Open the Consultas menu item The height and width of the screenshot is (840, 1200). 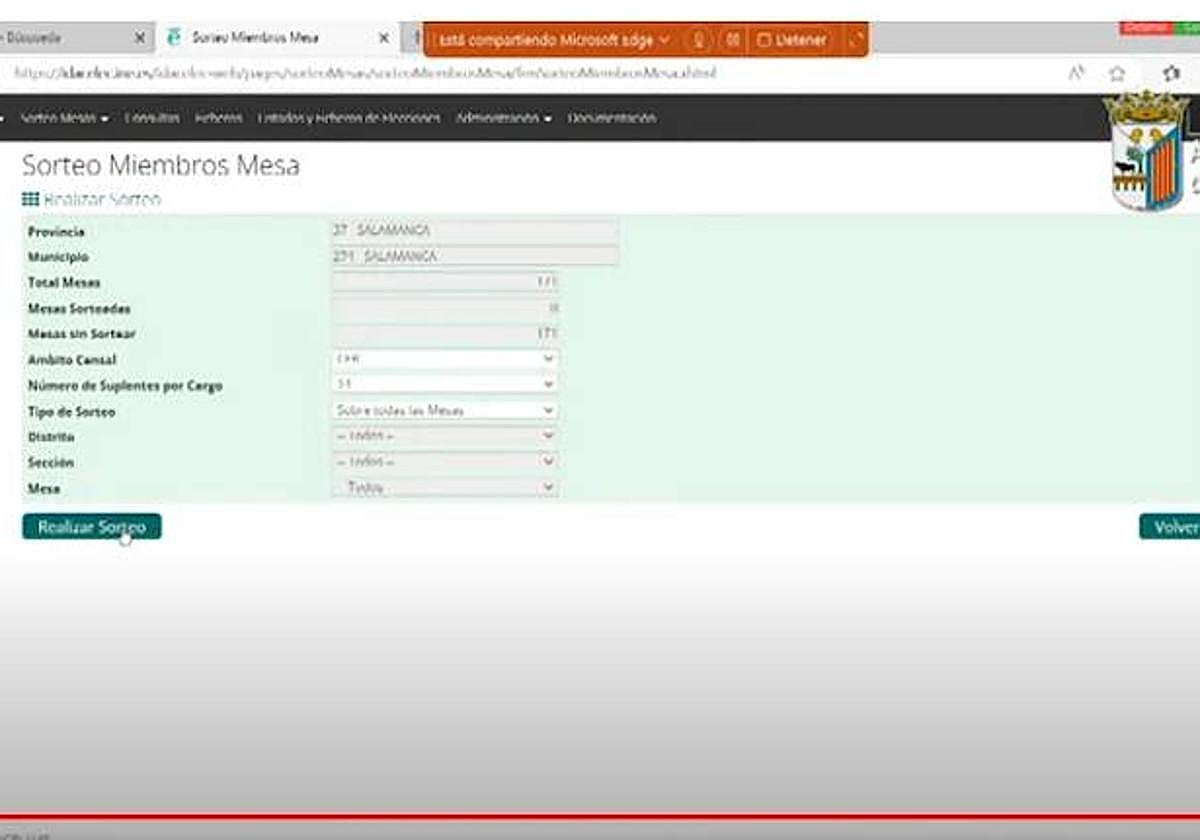coord(152,118)
